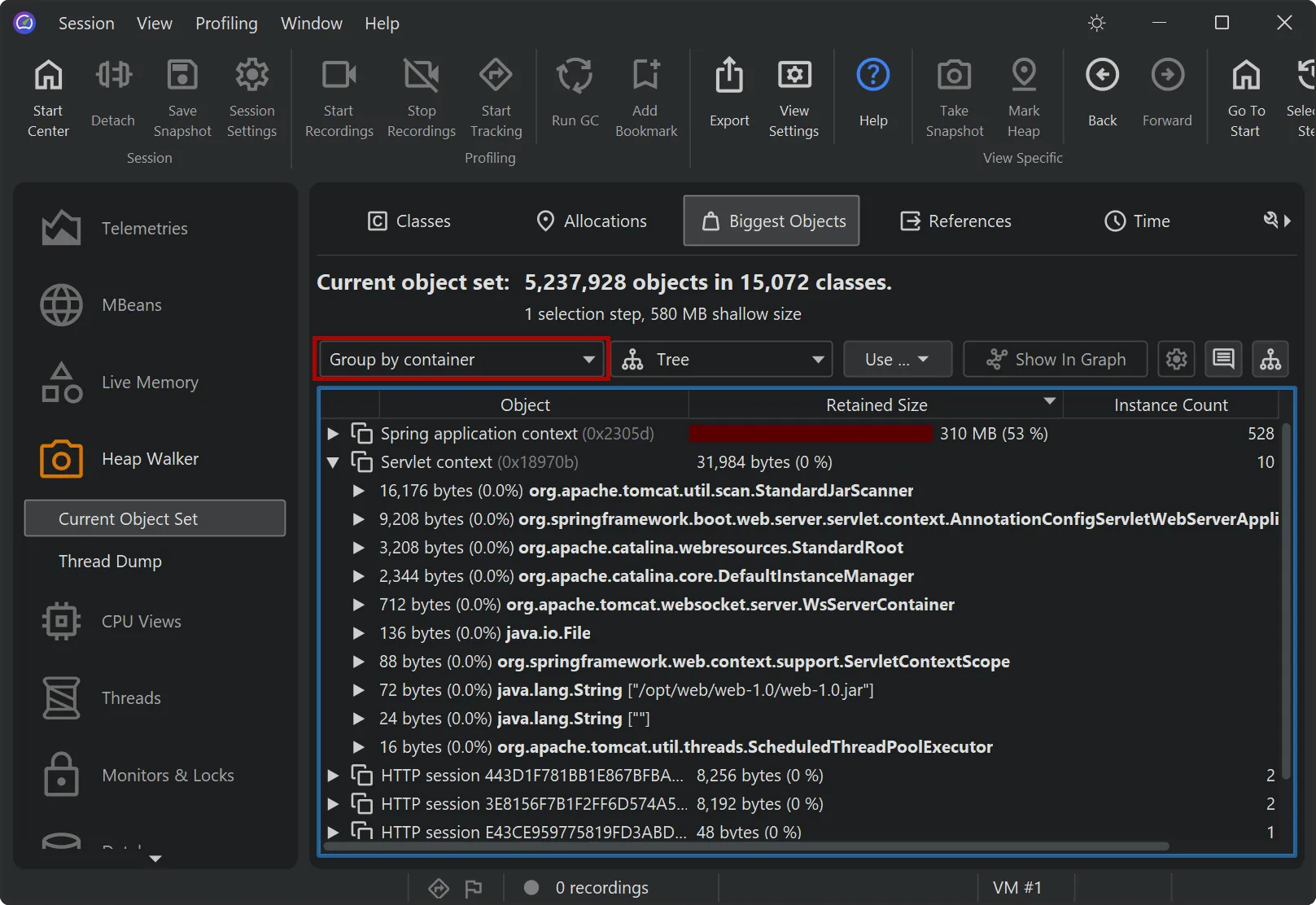Open the Group by container dropdown
This screenshot has width=1316, height=905.
[461, 360]
